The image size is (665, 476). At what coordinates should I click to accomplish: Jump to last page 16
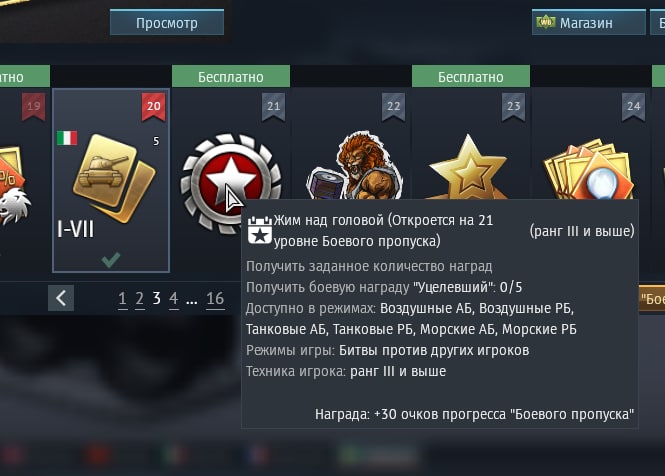click(215, 299)
